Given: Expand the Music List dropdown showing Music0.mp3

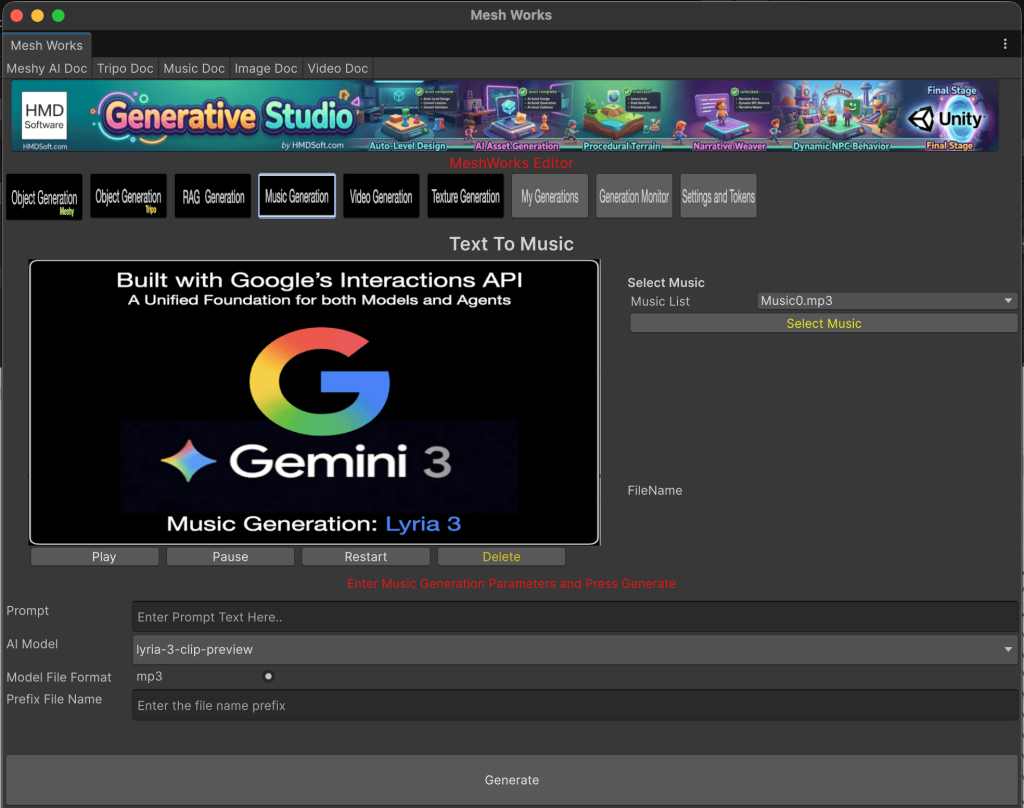Looking at the screenshot, I should [887, 300].
